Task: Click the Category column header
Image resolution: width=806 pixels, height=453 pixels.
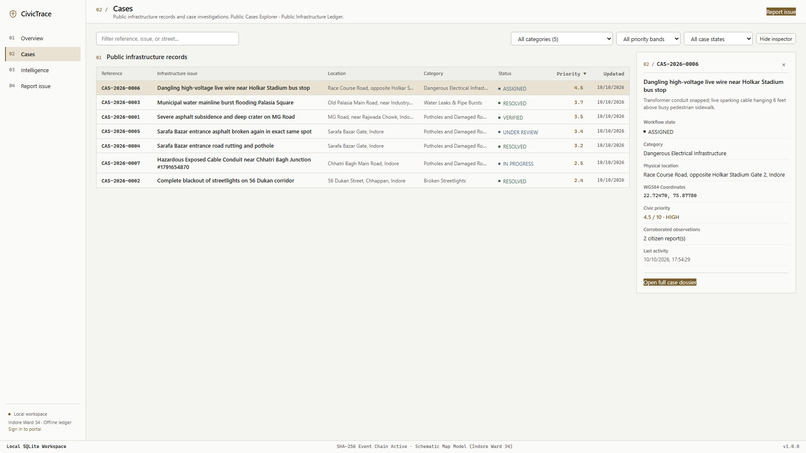Action: point(433,74)
